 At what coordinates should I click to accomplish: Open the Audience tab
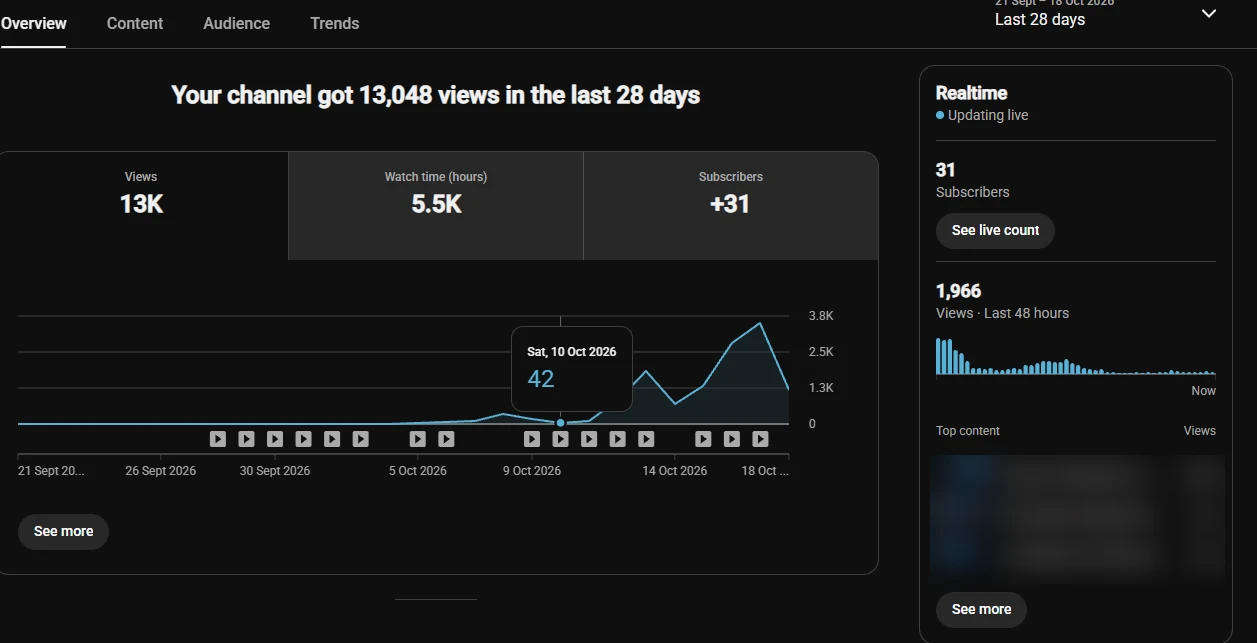(236, 23)
